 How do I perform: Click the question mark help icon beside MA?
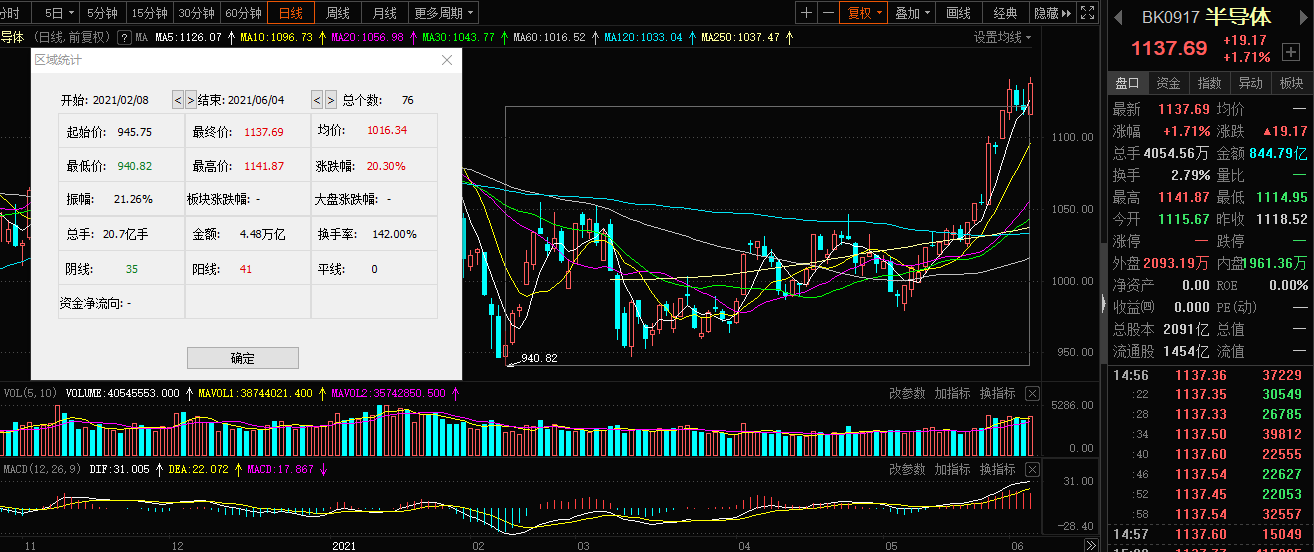[x=124, y=37]
